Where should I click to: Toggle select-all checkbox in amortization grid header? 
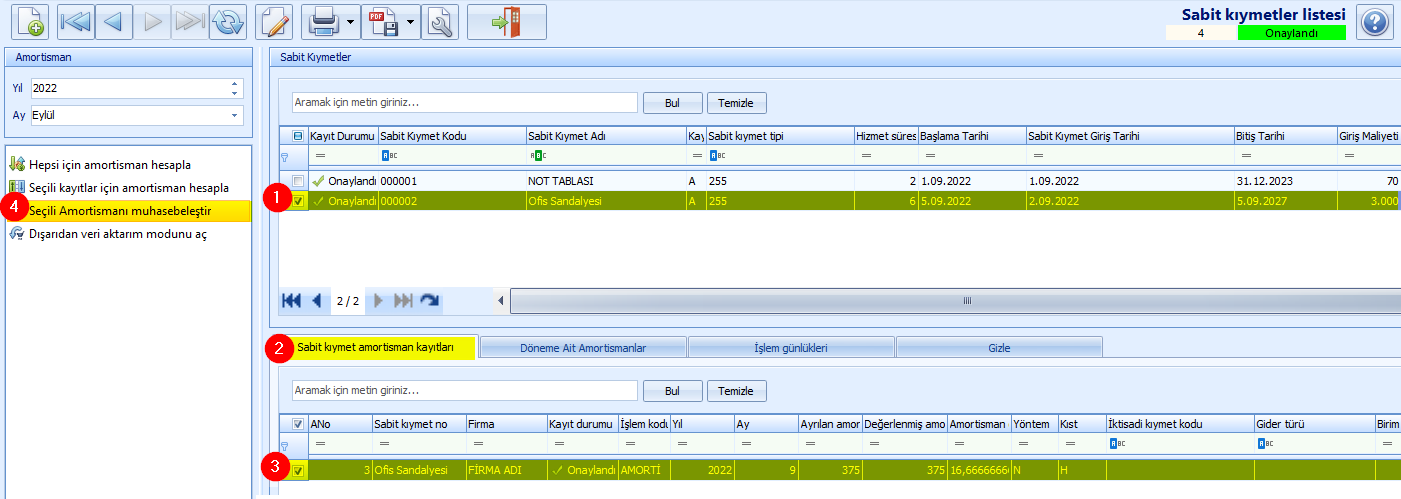tap(298, 424)
